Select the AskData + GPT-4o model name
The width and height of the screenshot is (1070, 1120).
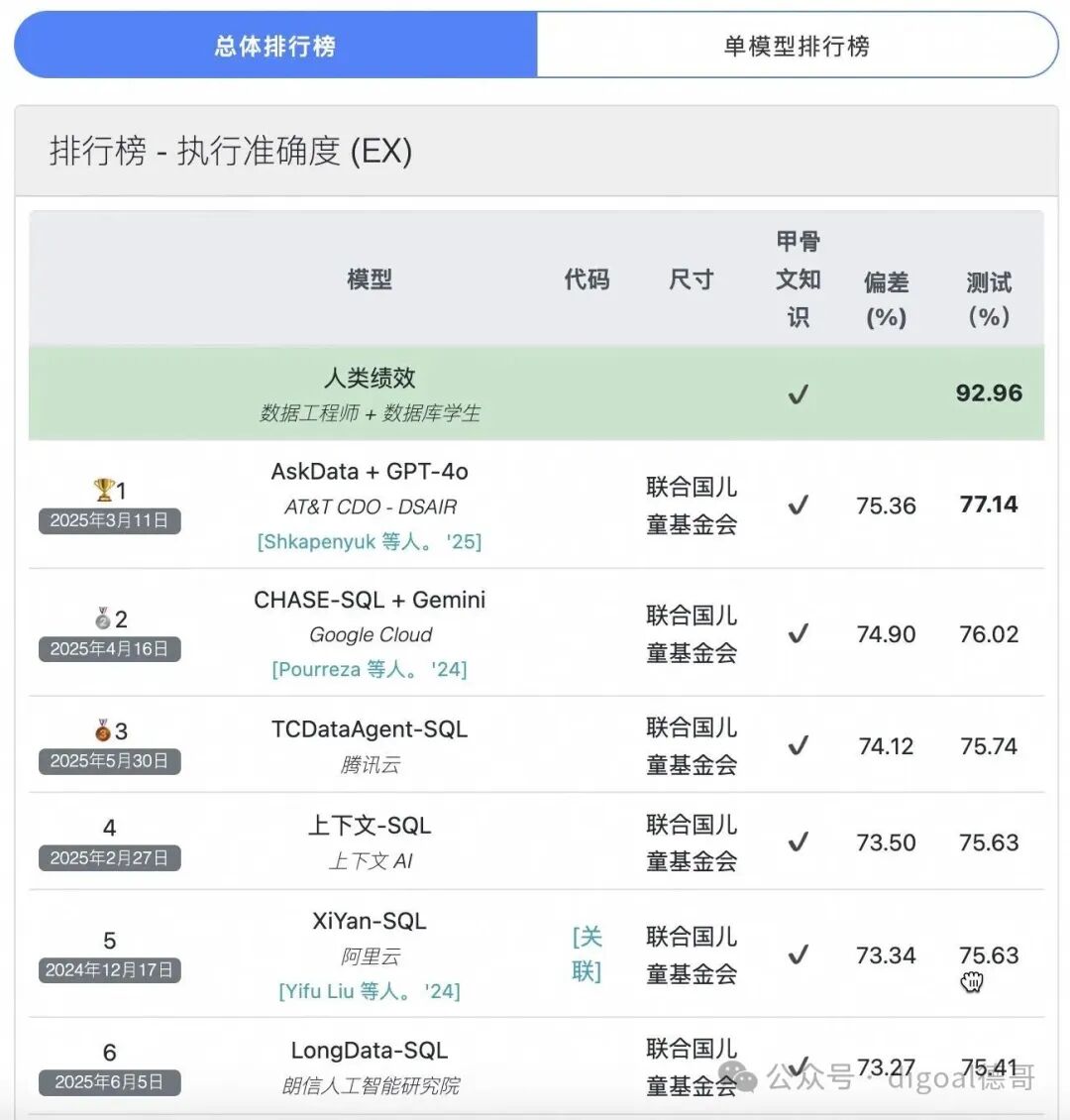[x=370, y=472]
